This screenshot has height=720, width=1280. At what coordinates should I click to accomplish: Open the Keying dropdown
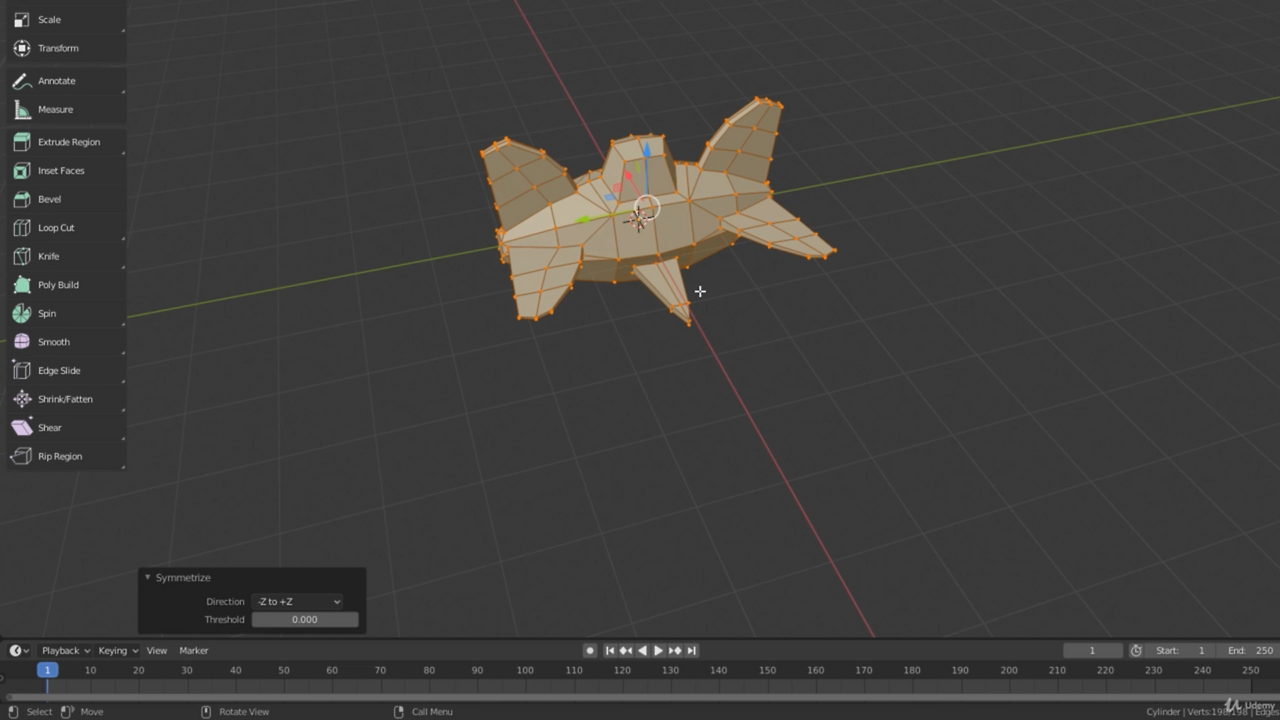coord(118,650)
